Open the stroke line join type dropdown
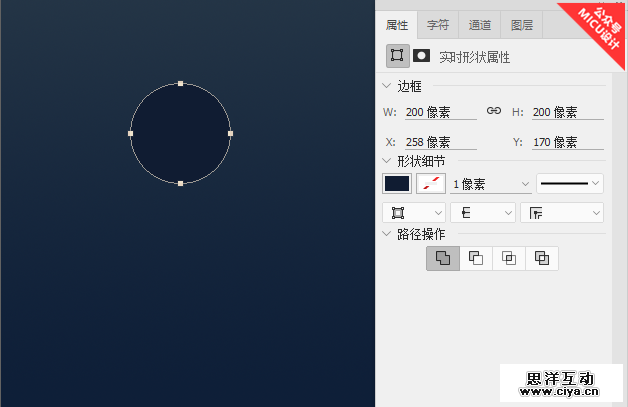The image size is (628, 407). pos(565,212)
